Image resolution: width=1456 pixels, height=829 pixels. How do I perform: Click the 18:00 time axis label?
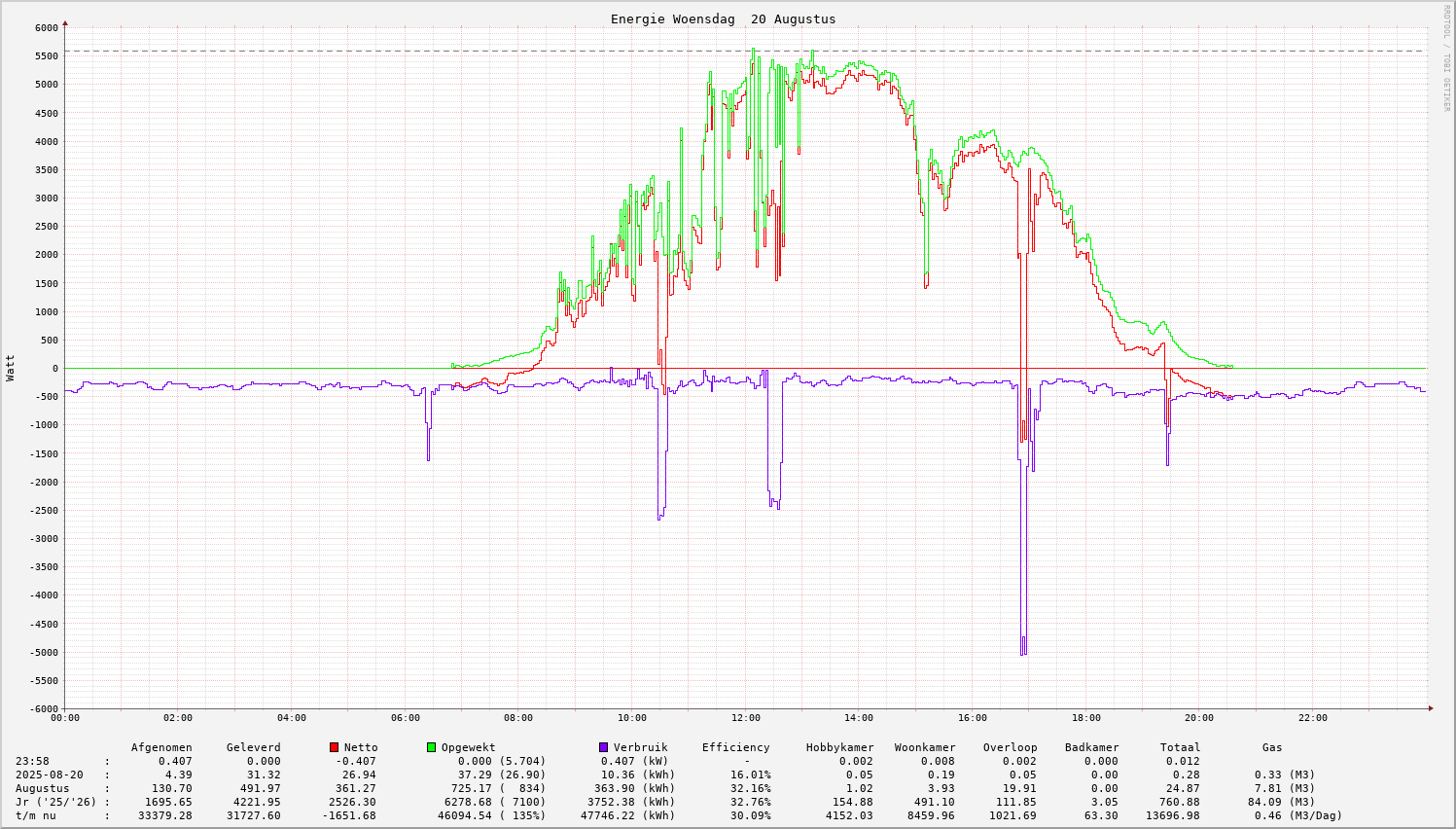pos(1085,718)
